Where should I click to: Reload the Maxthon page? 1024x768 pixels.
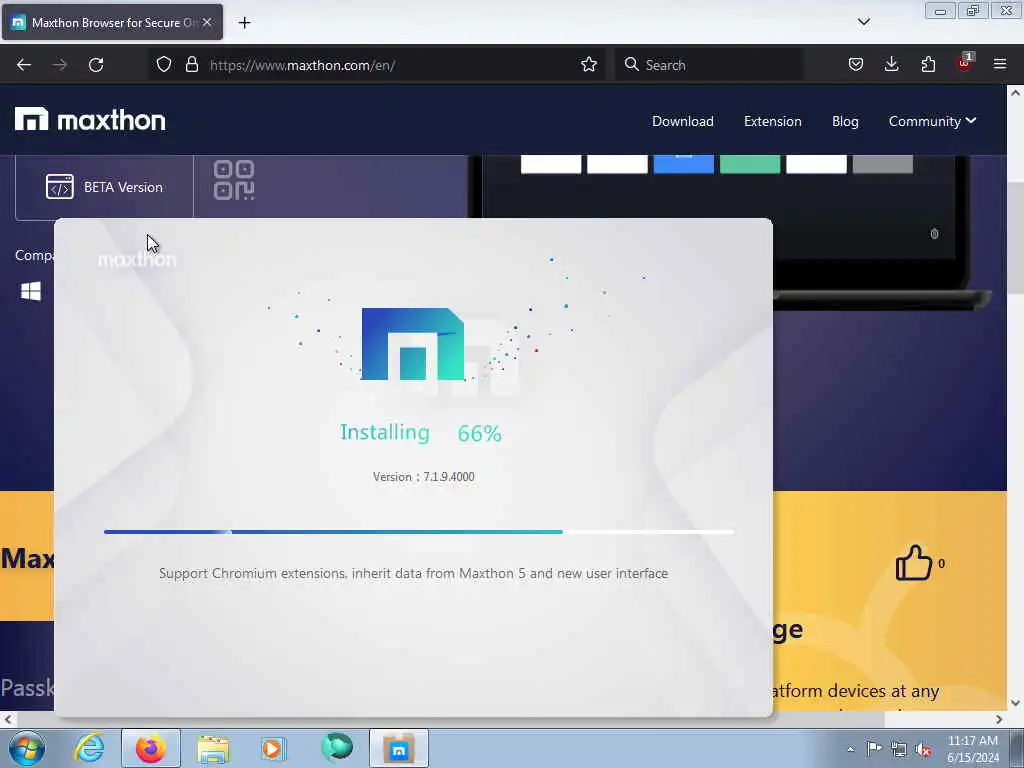coord(96,65)
